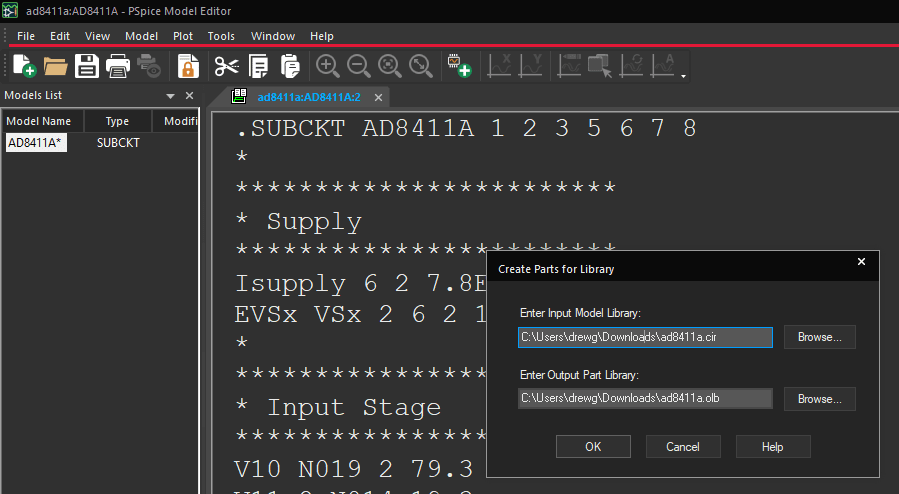Image resolution: width=899 pixels, height=494 pixels.
Task: Open the Help menu
Action: pos(322,36)
